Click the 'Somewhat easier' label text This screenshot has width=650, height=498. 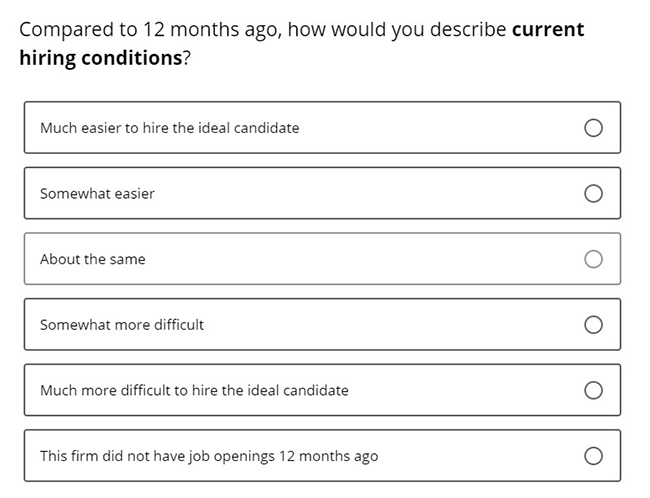coord(97,194)
